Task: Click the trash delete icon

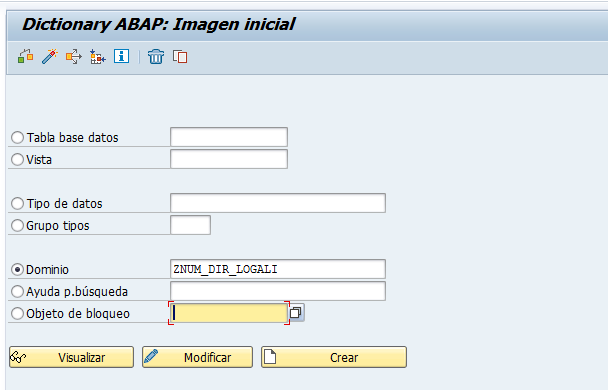Action: coord(156,56)
